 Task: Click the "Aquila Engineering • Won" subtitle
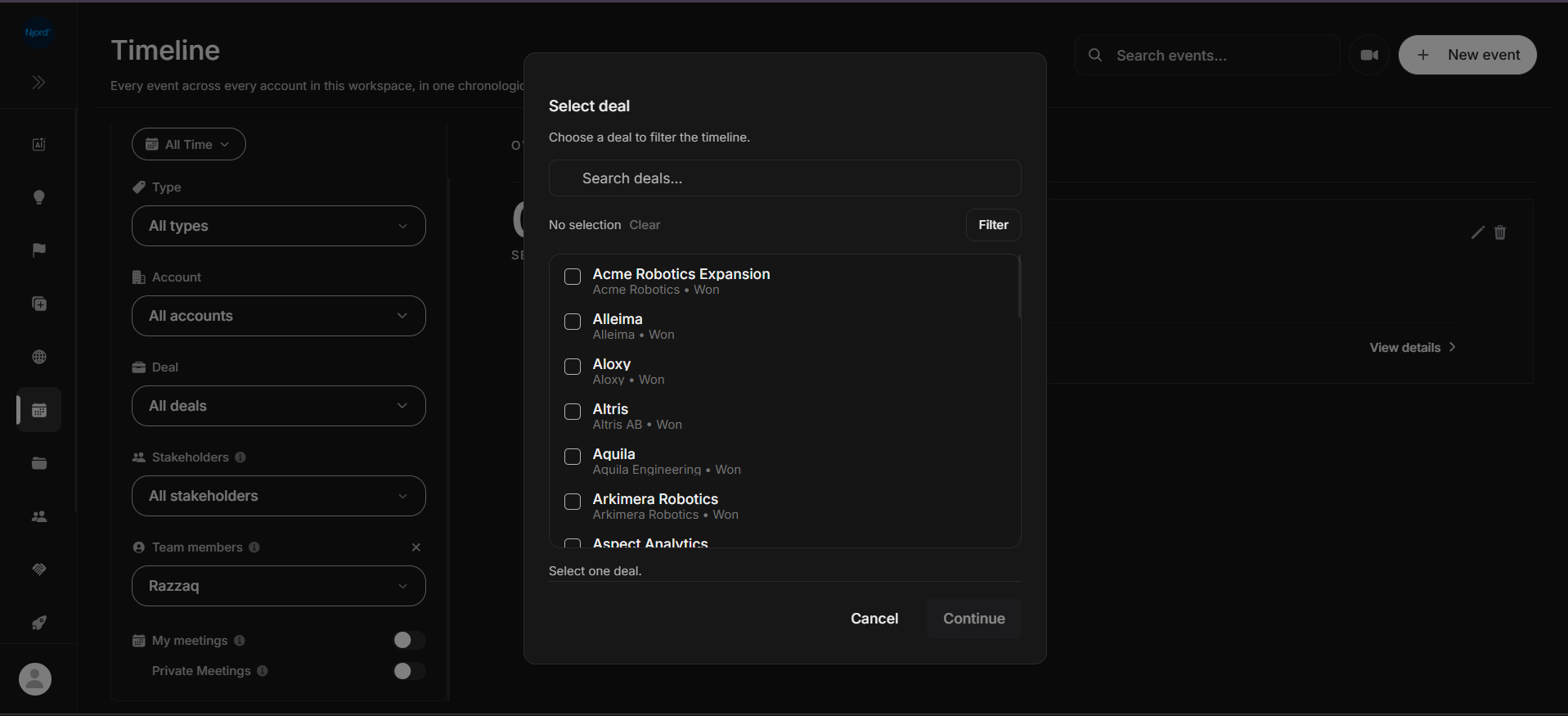click(x=667, y=470)
